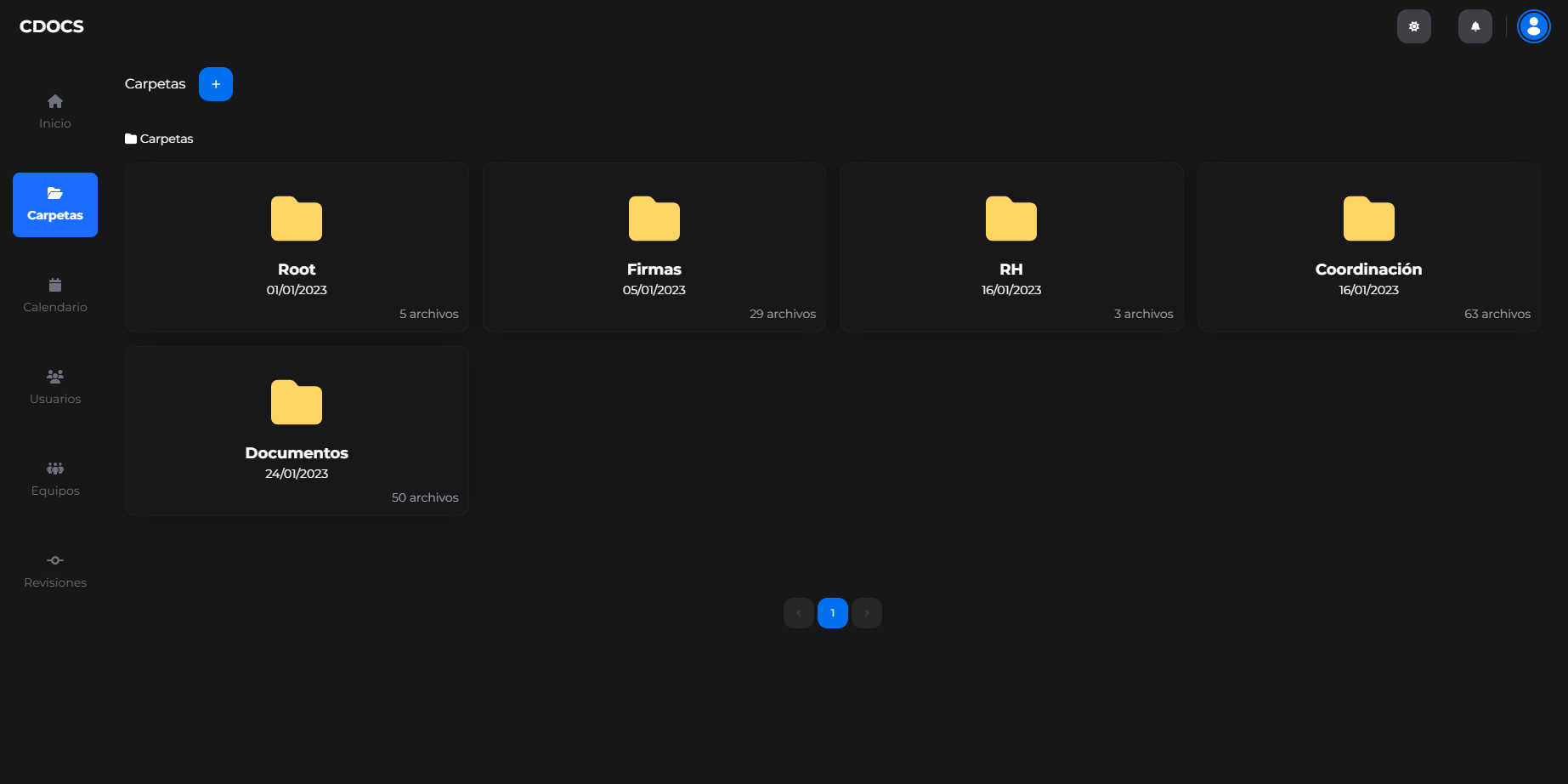Image resolution: width=1568 pixels, height=784 pixels.
Task: Go to the Usuarios section
Action: [54, 387]
